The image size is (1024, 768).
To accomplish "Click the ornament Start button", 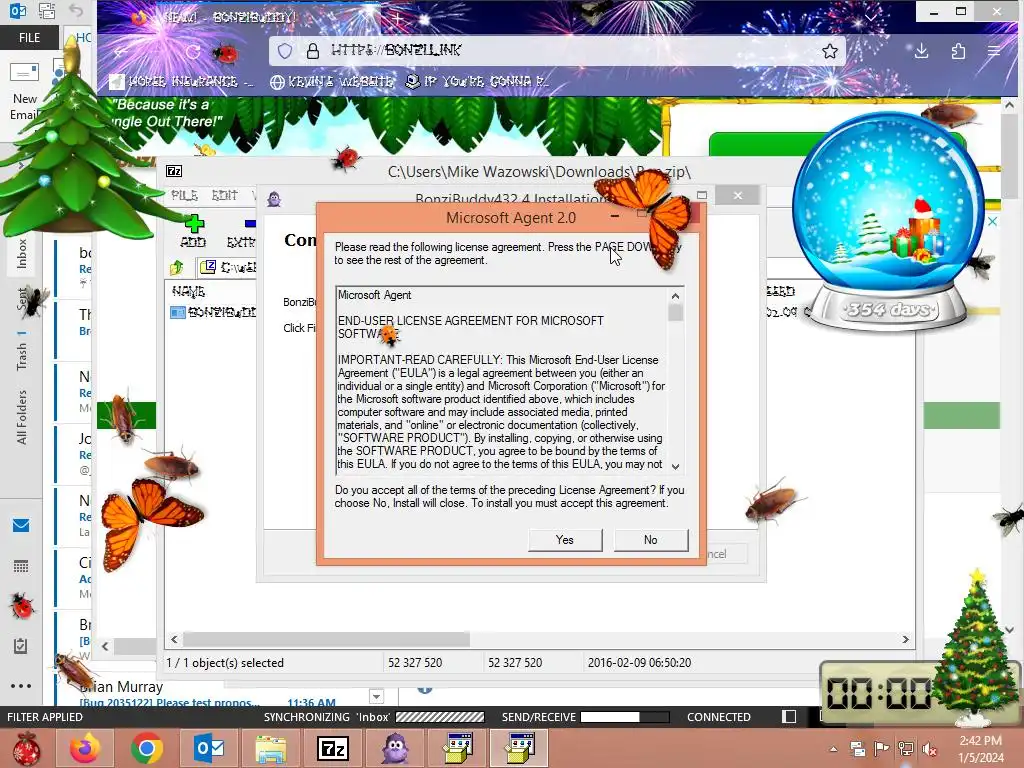I will point(27,748).
